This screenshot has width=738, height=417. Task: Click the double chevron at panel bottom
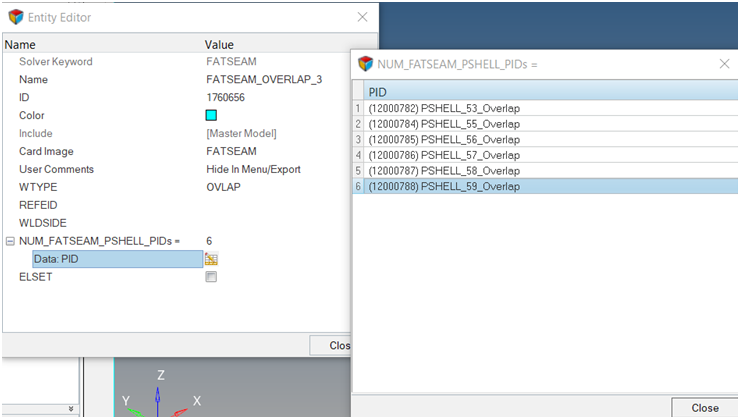[70, 408]
